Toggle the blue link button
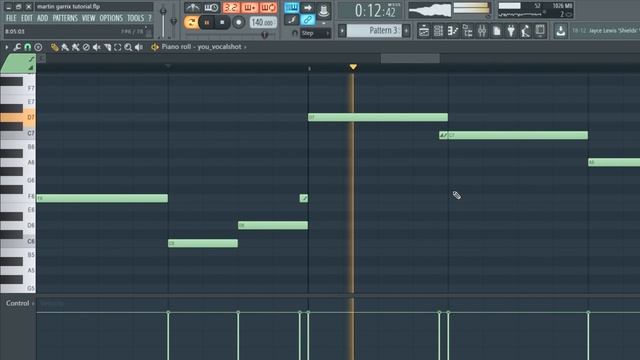Viewport: 640px width, 360px height. click(307, 20)
